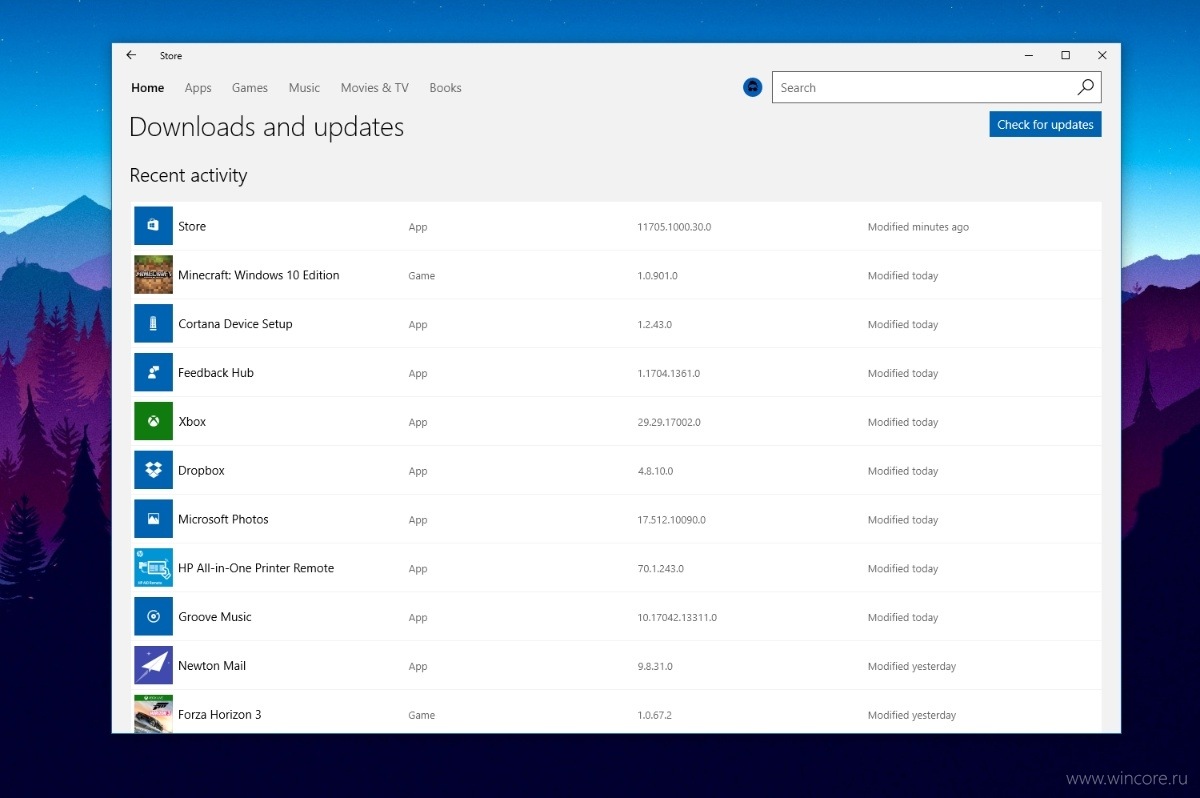Click the HP All-in-One Printer Remote icon
This screenshot has width=1200, height=798.
coord(153,568)
